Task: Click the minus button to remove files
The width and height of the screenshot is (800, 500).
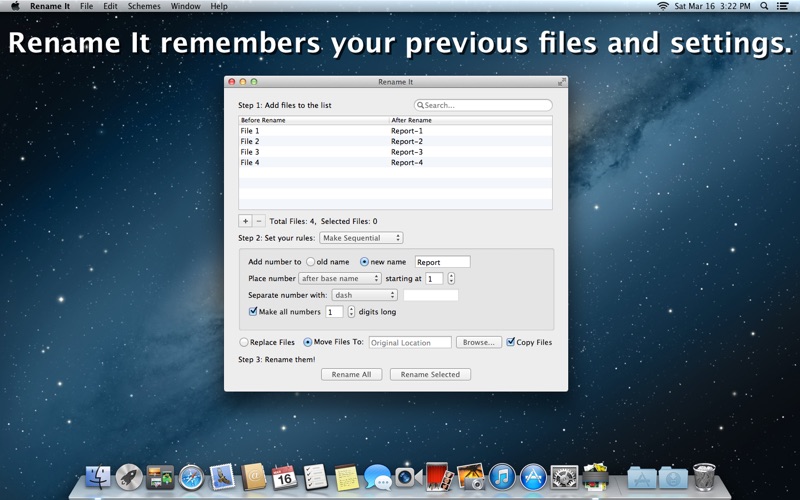Action: 259,221
